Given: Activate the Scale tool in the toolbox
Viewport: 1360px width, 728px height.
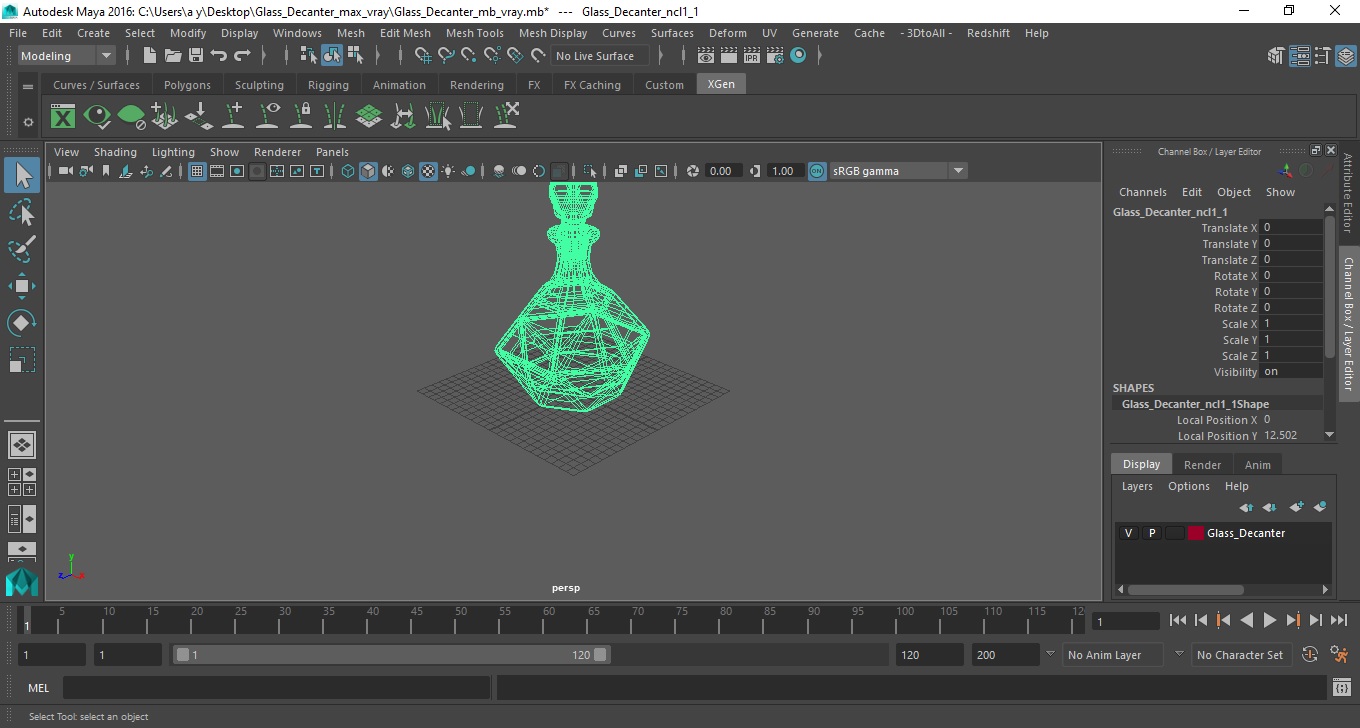Looking at the screenshot, I should coord(22,359).
